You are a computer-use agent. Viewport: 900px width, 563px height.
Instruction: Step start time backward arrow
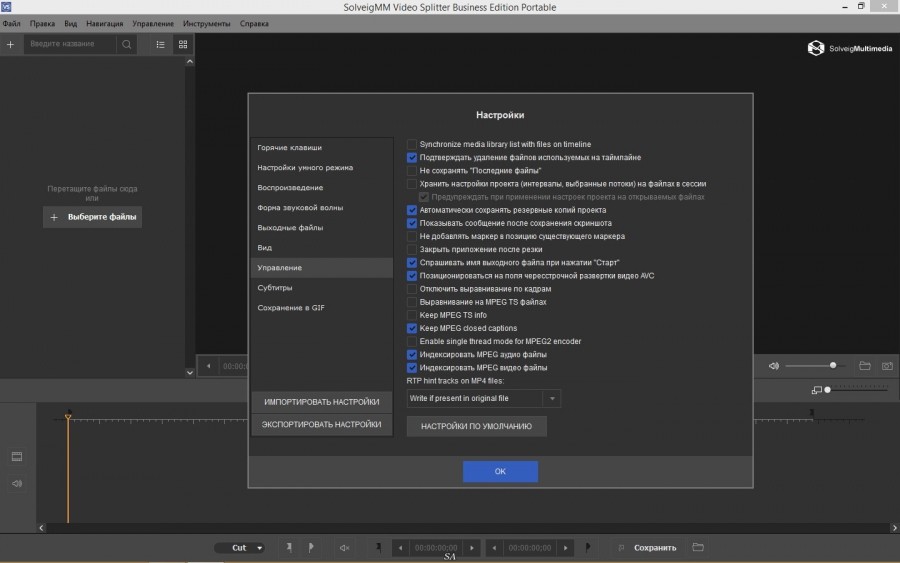tap(401, 548)
